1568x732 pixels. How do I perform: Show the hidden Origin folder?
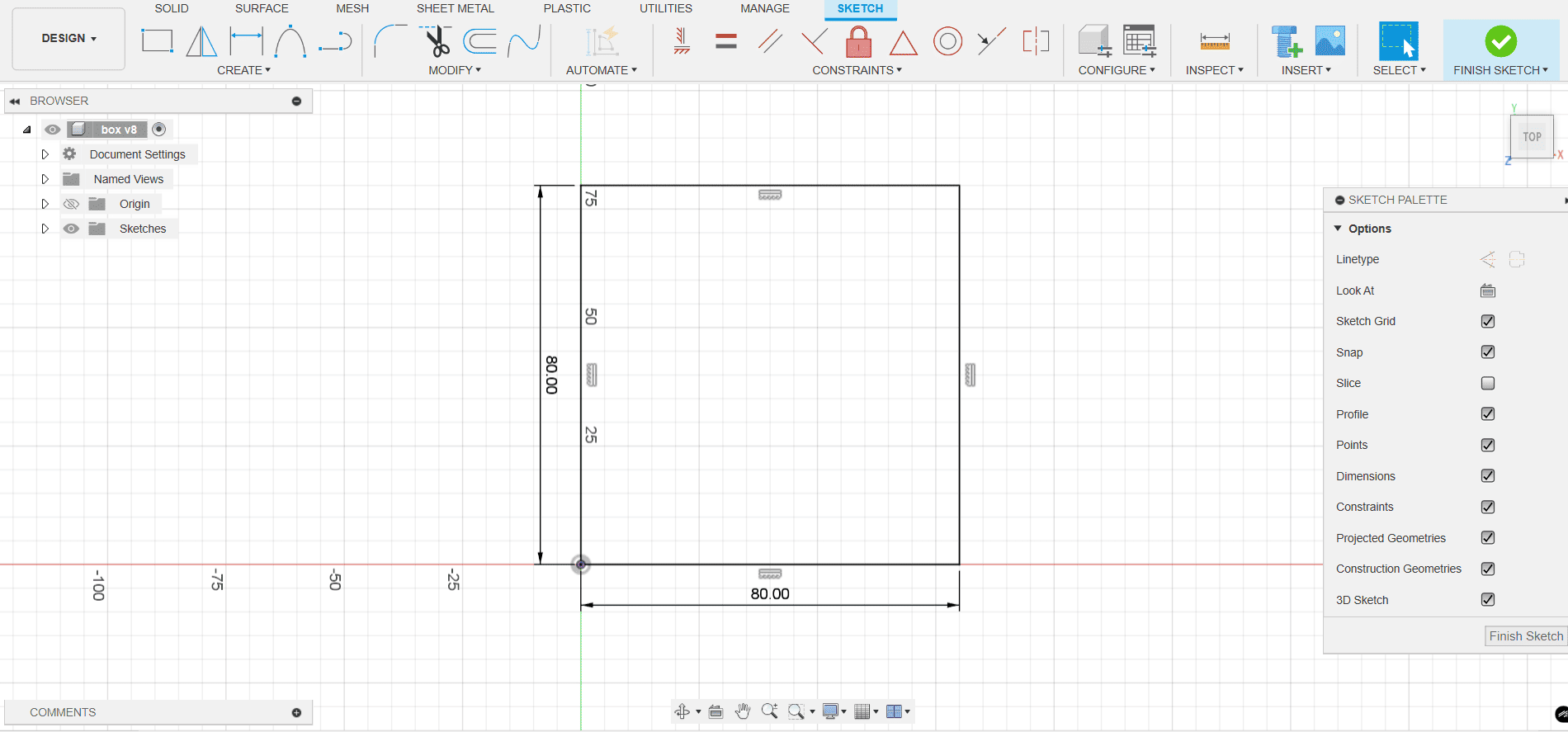point(71,204)
